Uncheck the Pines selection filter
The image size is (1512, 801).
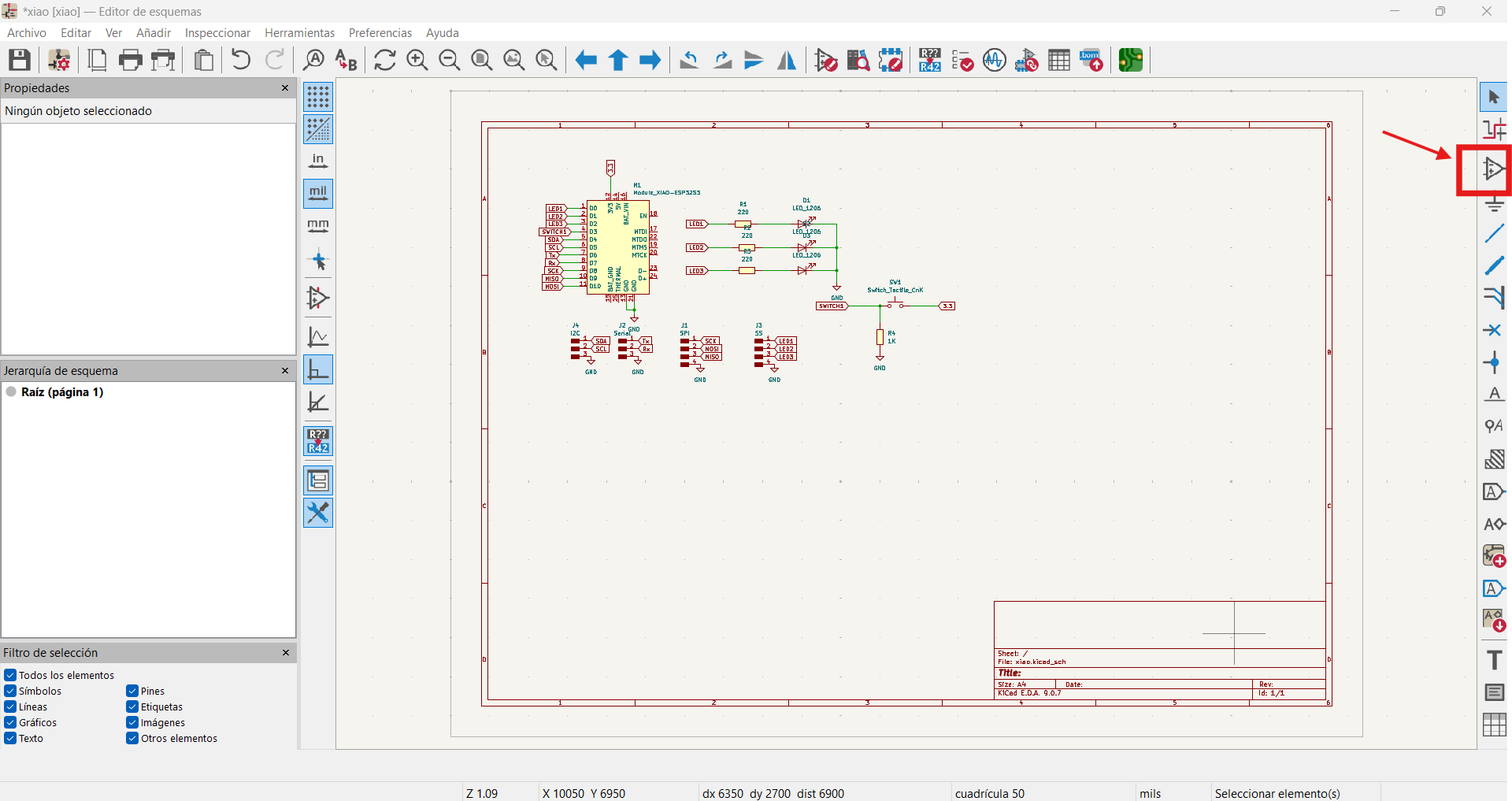pyautogui.click(x=132, y=691)
